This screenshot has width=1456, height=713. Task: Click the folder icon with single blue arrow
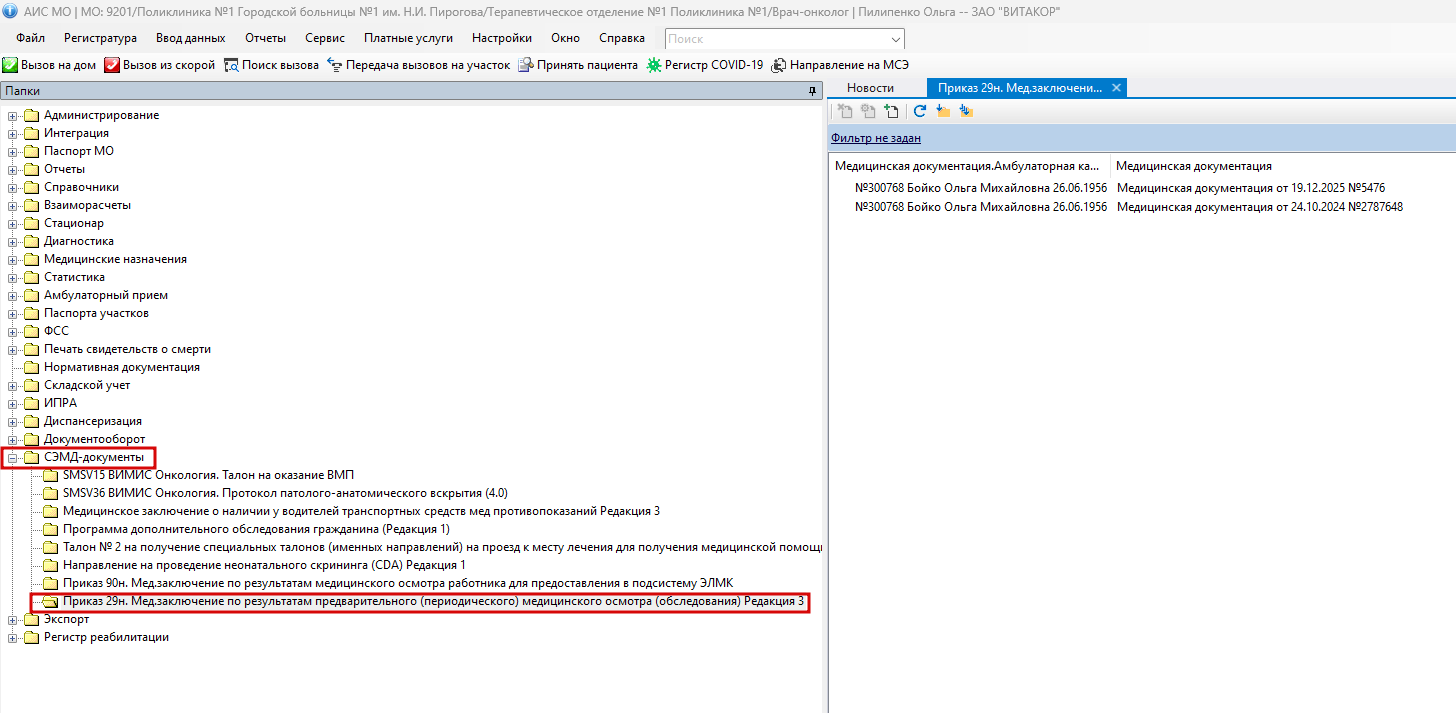(x=942, y=111)
